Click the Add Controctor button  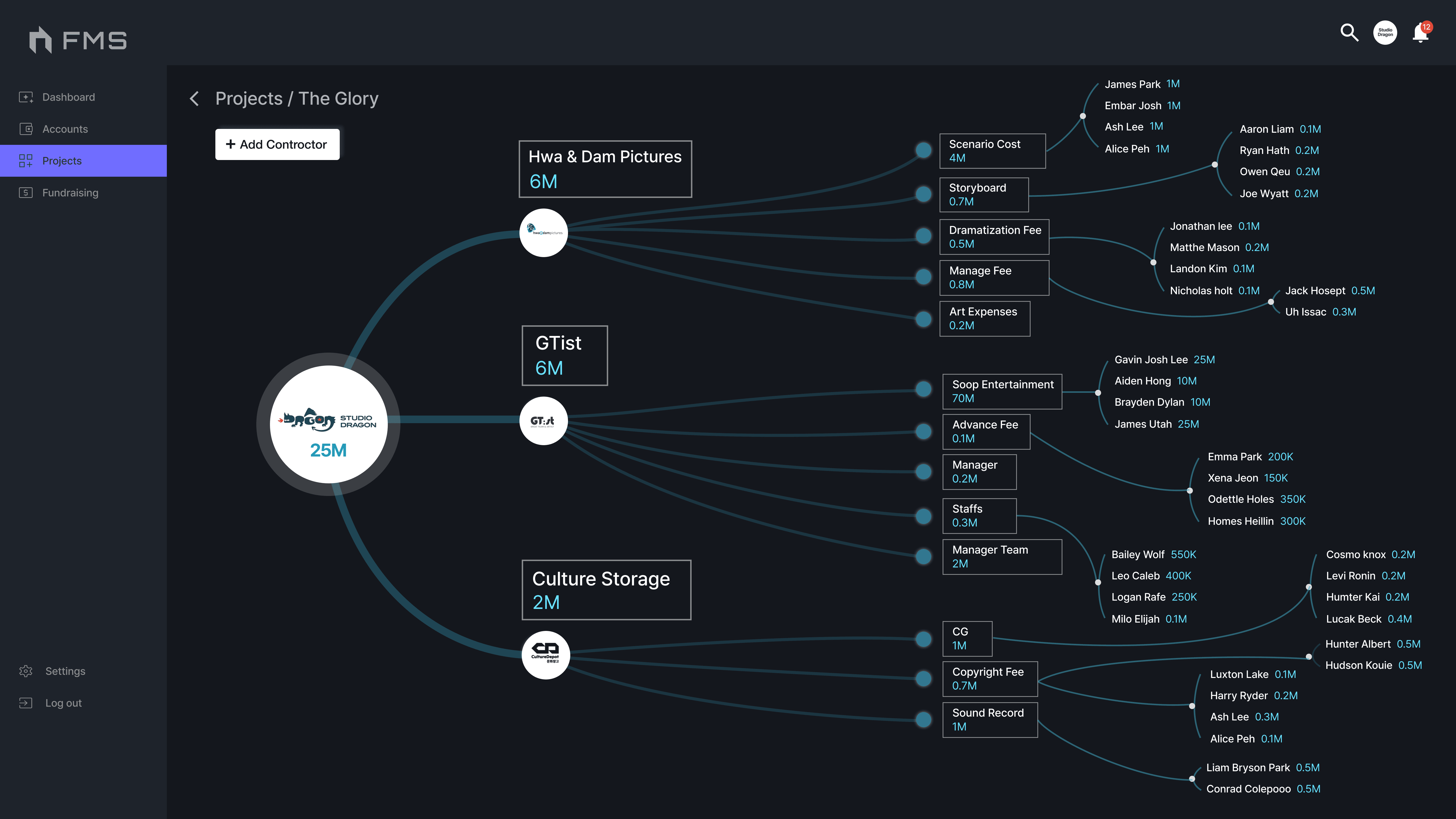point(277,144)
